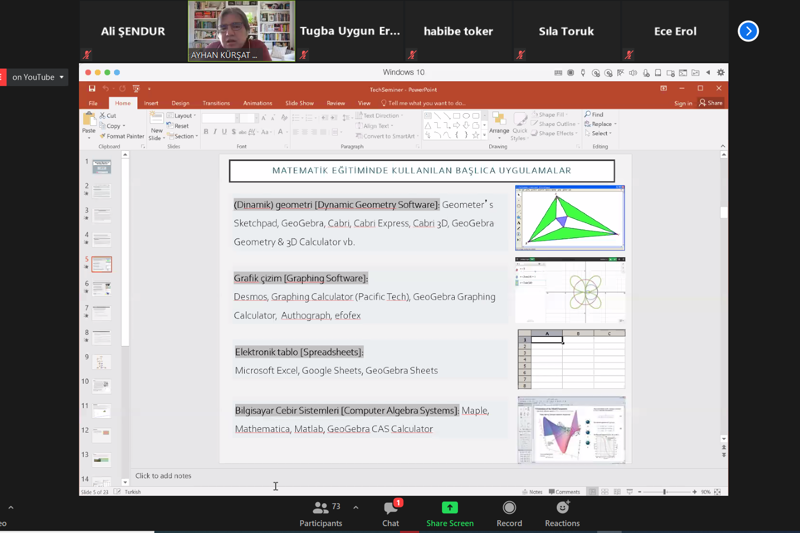
Task: Toggle text Shadow formatting
Action: (x=234, y=132)
